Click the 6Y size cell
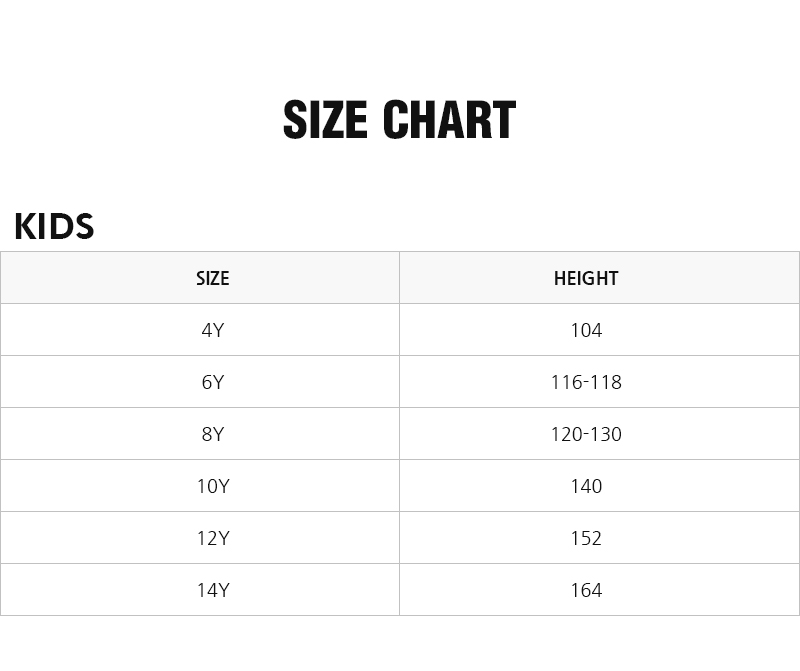Image resolution: width=800 pixels, height=671 pixels. 212,382
